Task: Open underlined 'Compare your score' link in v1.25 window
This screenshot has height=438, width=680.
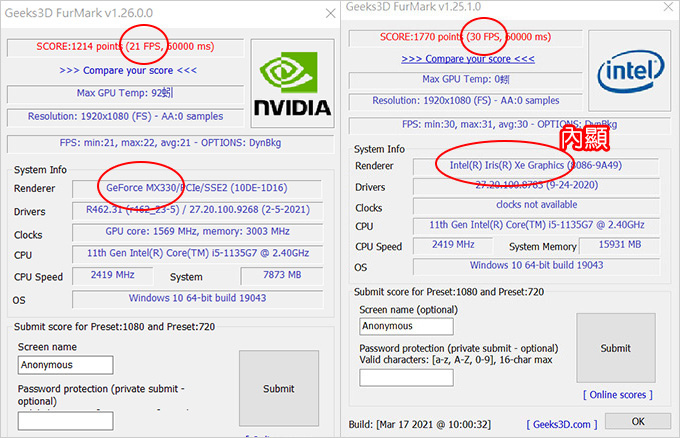Action: click(468, 59)
